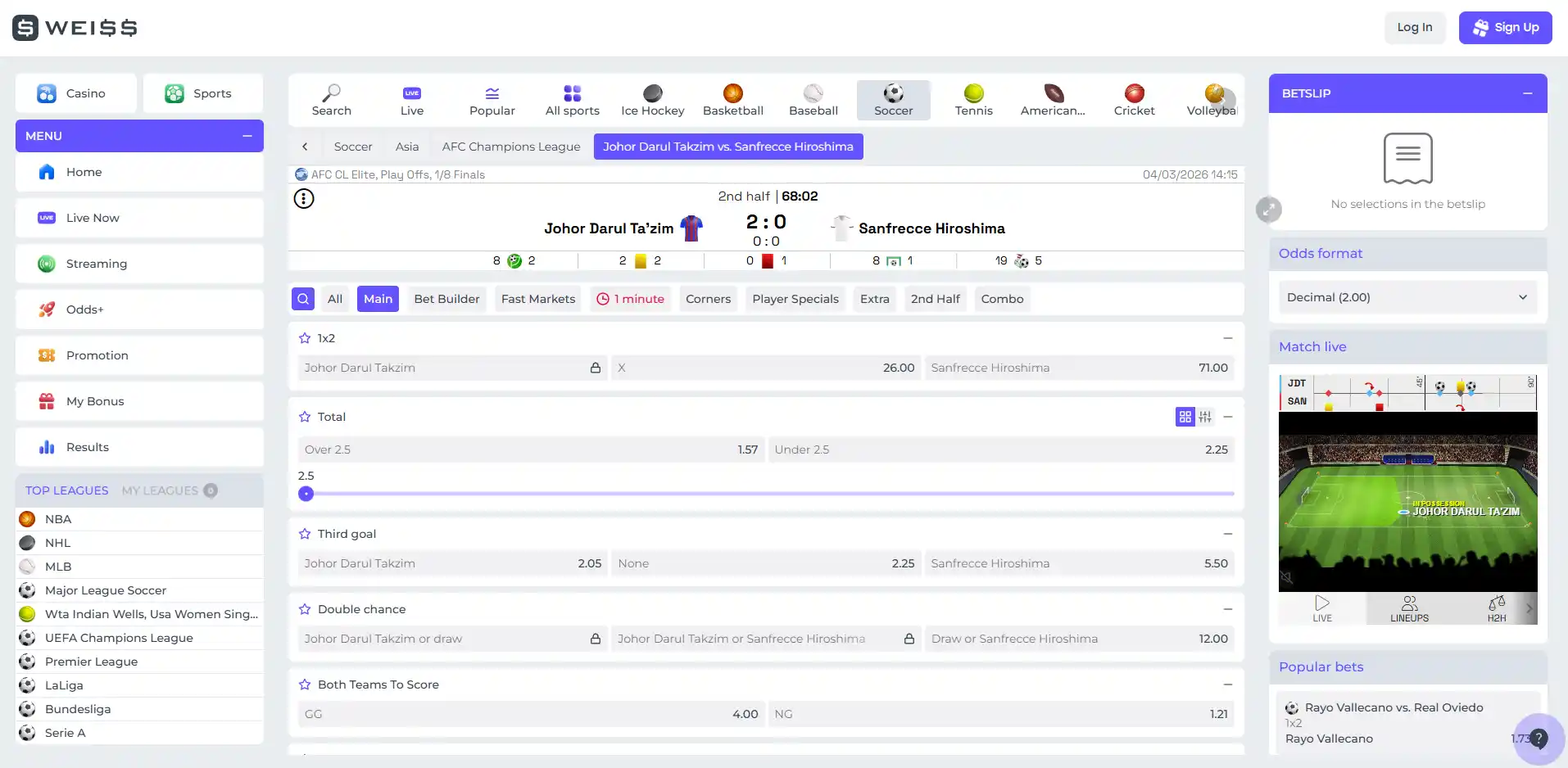Open the Popular sports icon
Viewport: 1568px width, 768px height.
(492, 100)
